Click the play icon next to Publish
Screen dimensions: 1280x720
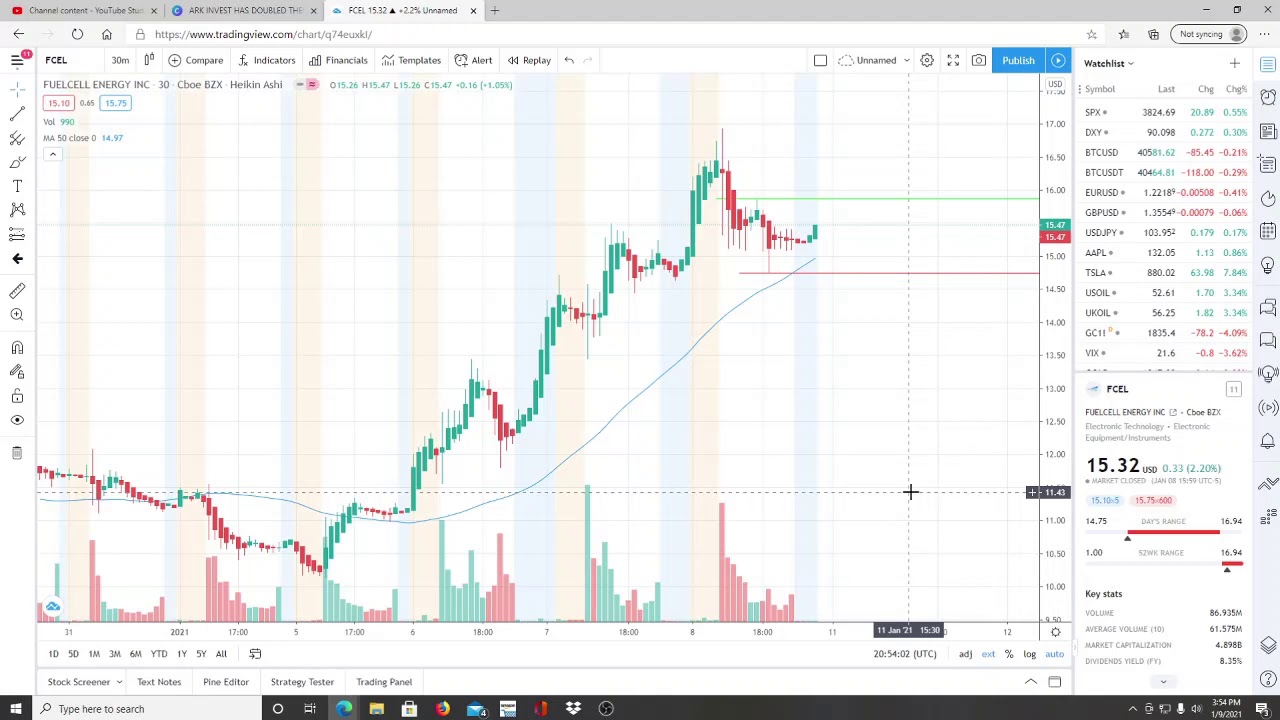1057,60
